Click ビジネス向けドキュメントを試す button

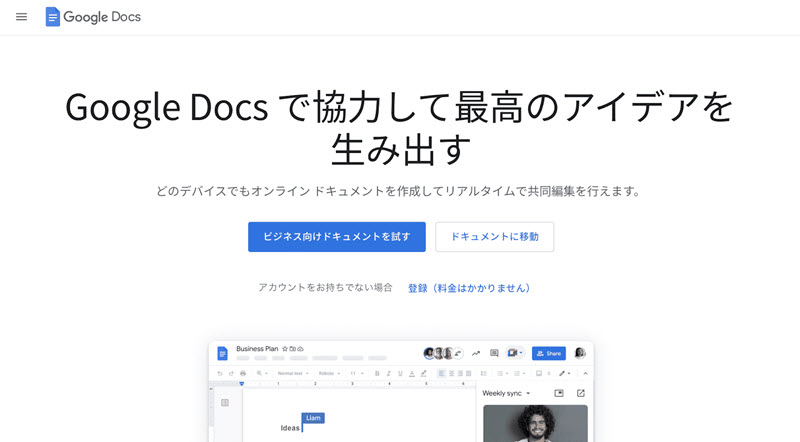337,237
